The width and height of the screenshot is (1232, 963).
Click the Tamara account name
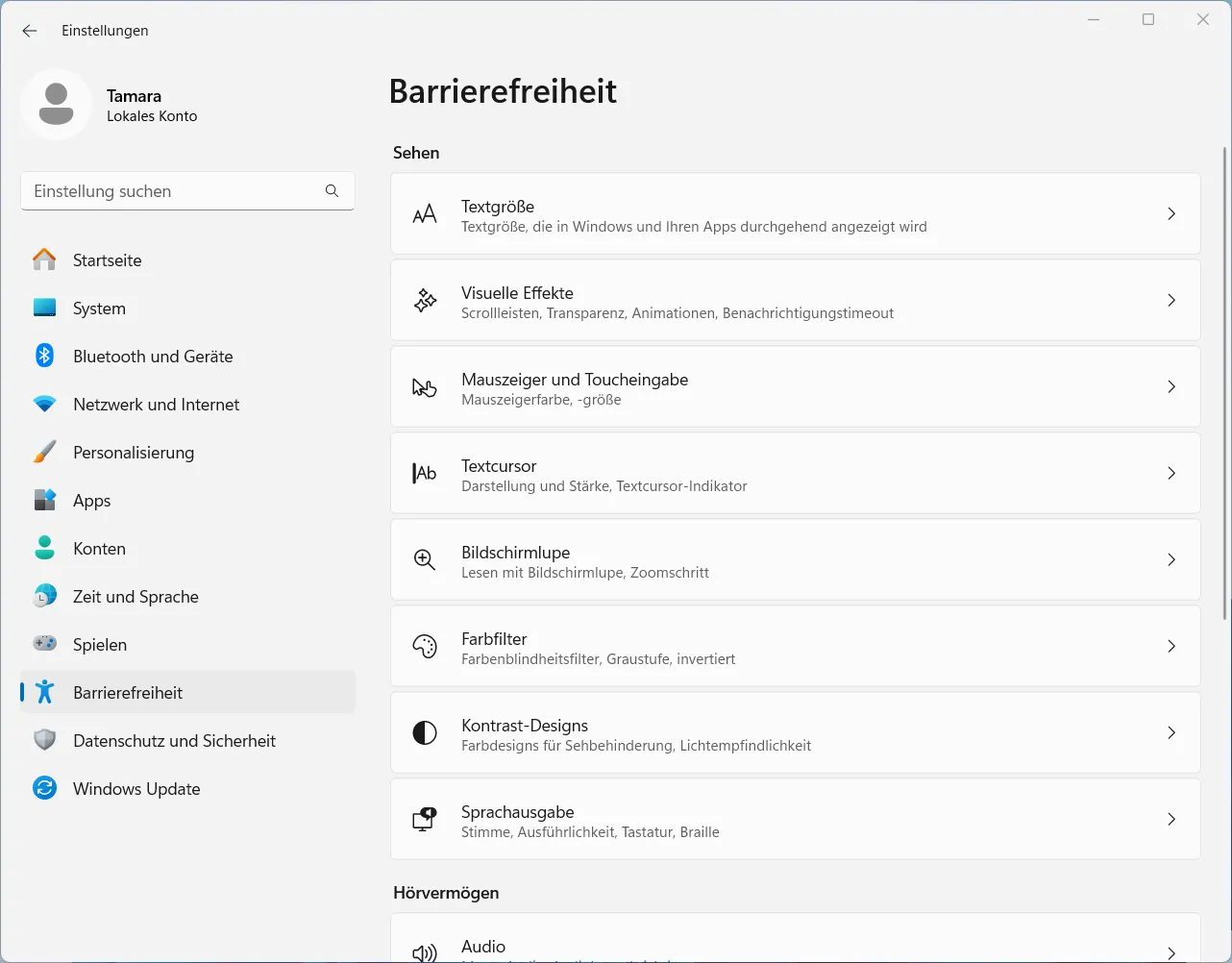click(134, 96)
